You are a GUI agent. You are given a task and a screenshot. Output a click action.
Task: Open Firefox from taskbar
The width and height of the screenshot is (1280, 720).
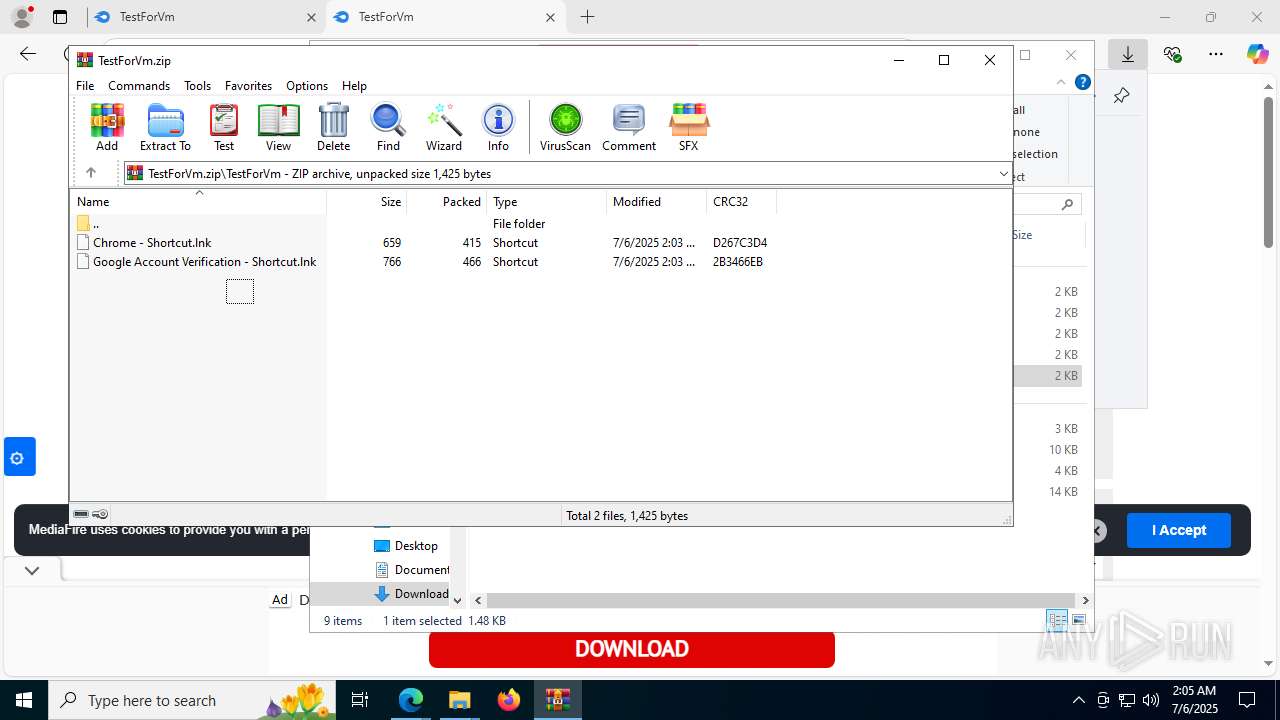[508, 700]
